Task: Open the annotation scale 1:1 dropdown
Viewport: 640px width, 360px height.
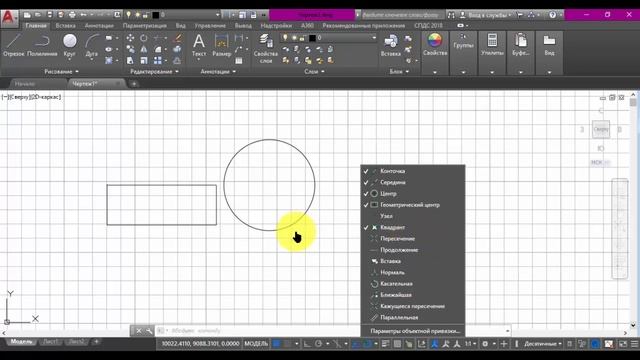Action: pyautogui.click(x=470, y=344)
